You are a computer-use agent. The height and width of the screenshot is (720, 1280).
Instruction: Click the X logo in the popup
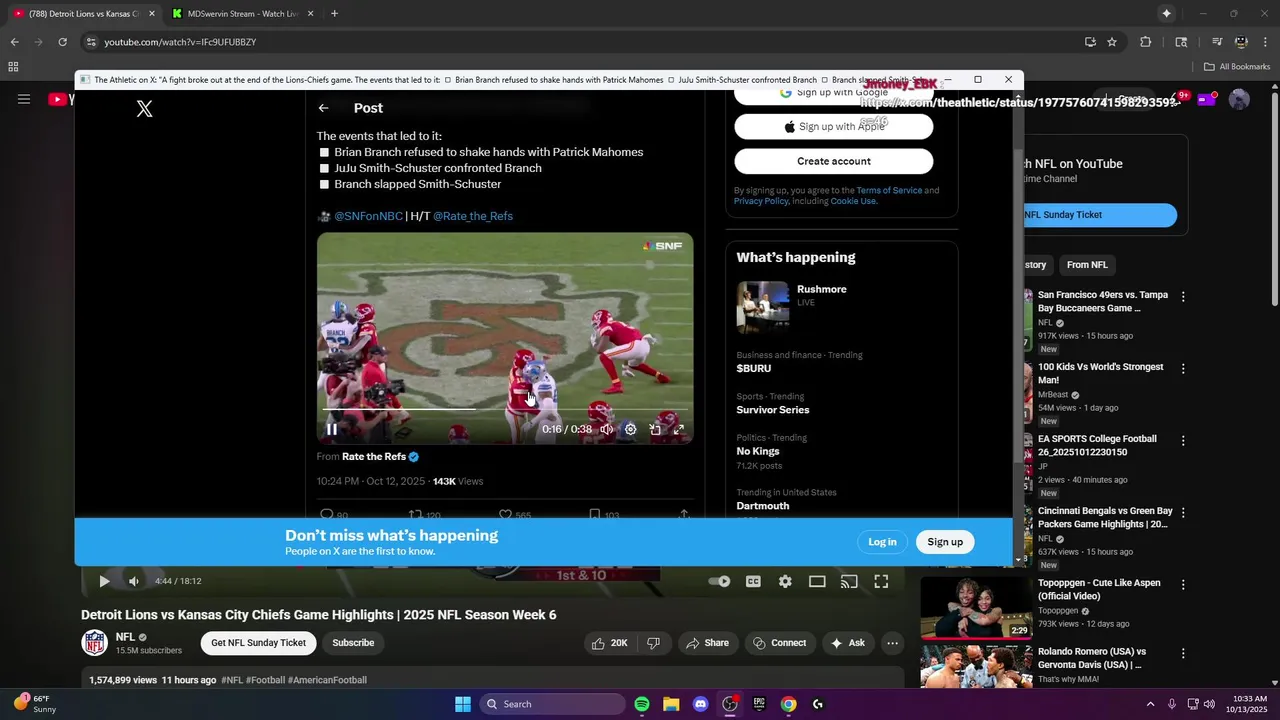(x=145, y=109)
